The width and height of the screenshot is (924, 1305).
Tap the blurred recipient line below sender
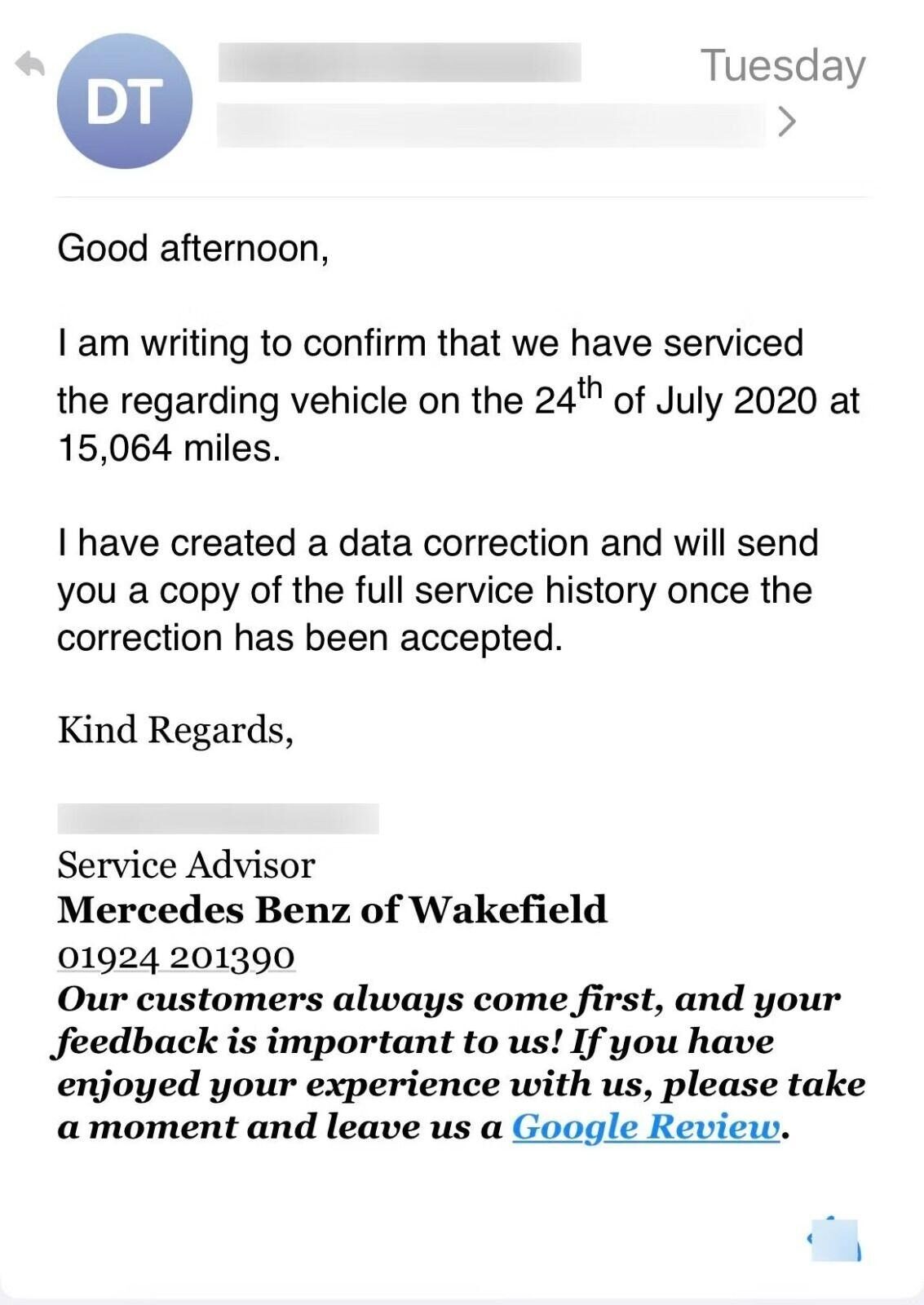pyautogui.click(x=489, y=125)
